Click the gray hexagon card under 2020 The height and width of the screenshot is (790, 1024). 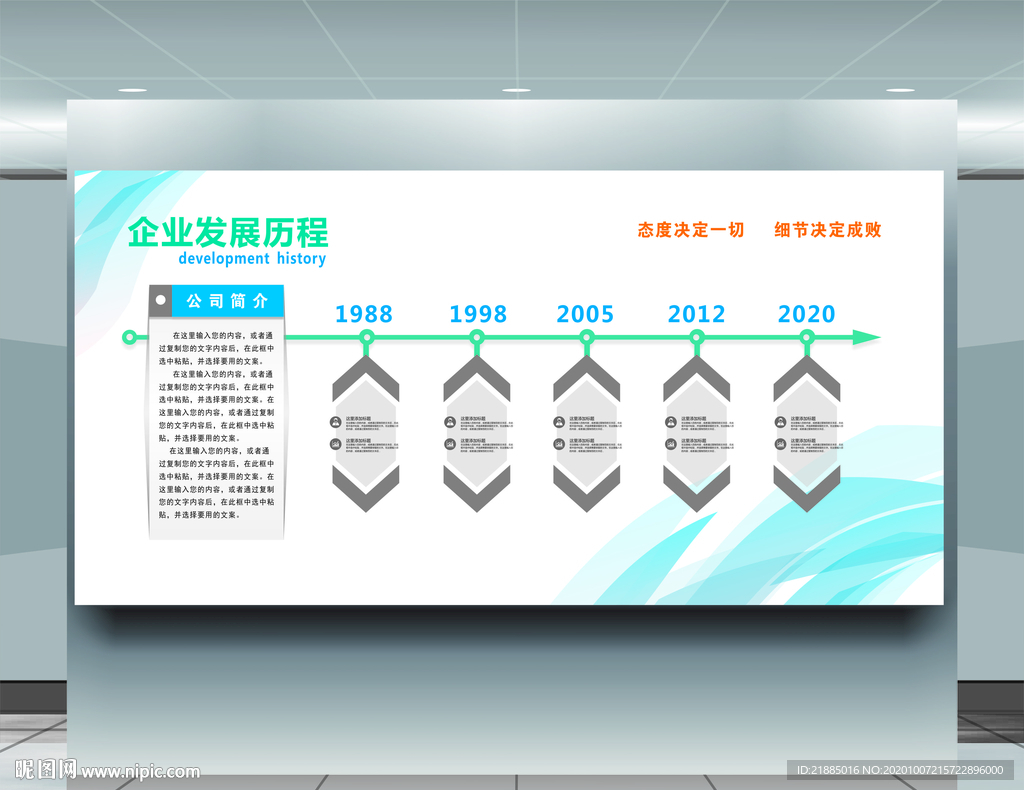(x=807, y=434)
